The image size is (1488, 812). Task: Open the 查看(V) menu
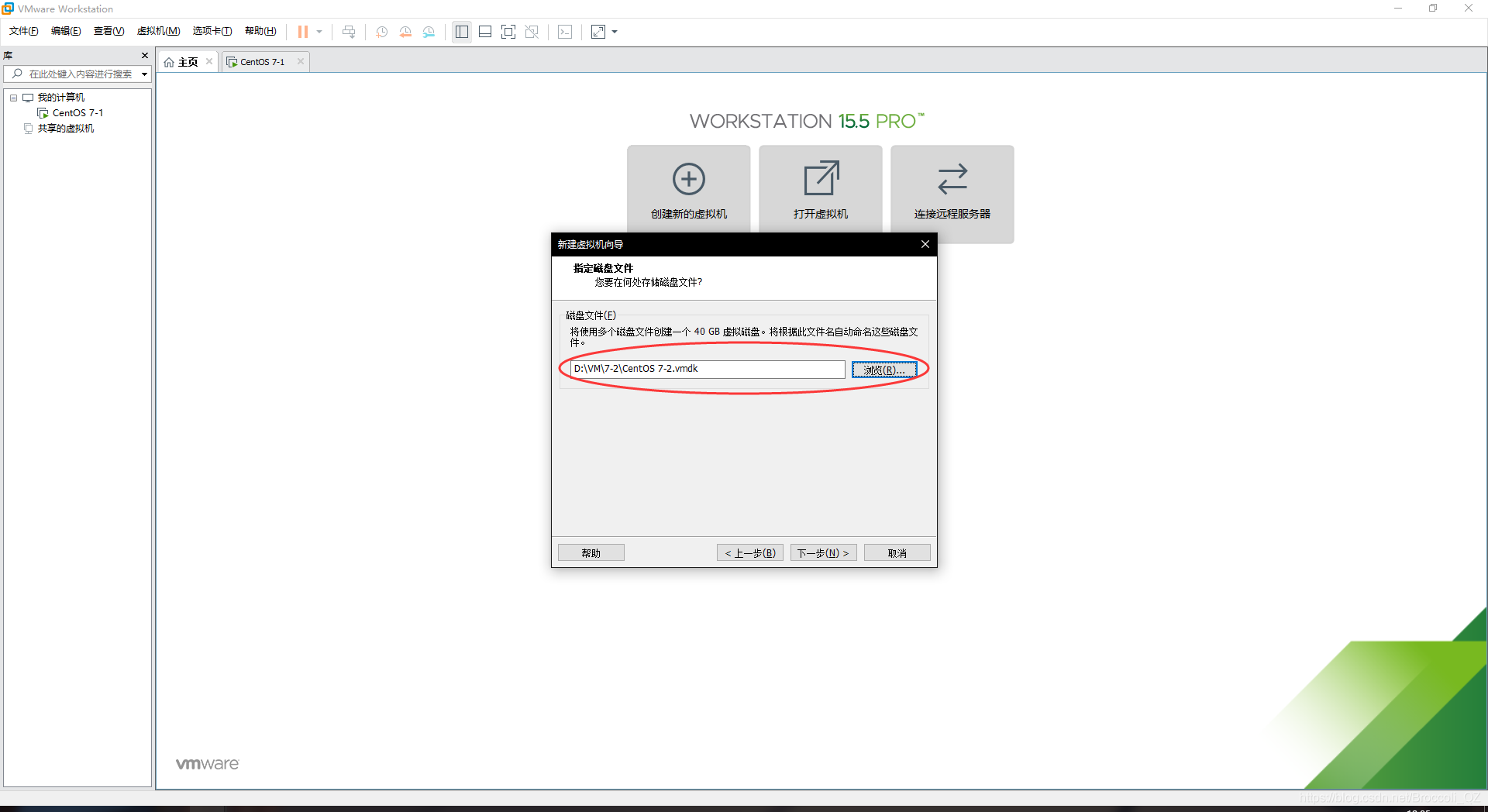pos(108,31)
